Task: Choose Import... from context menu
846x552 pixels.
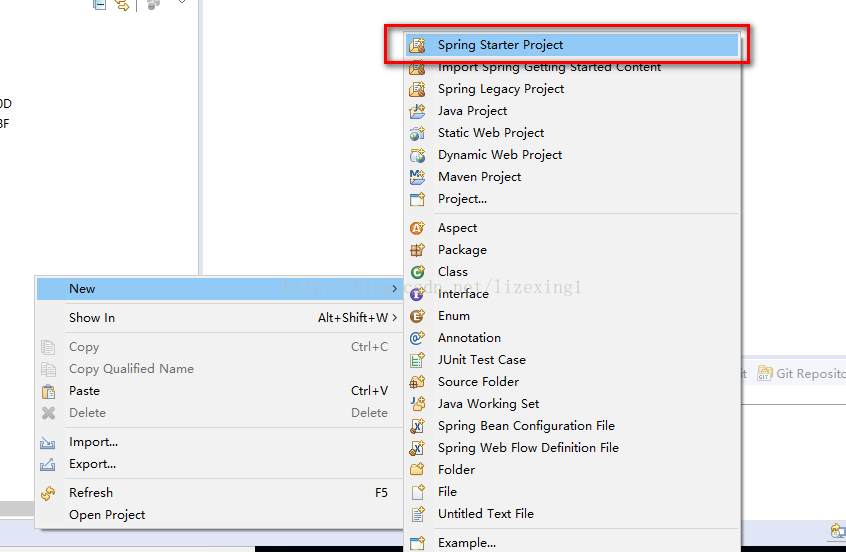Action: tap(220, 442)
